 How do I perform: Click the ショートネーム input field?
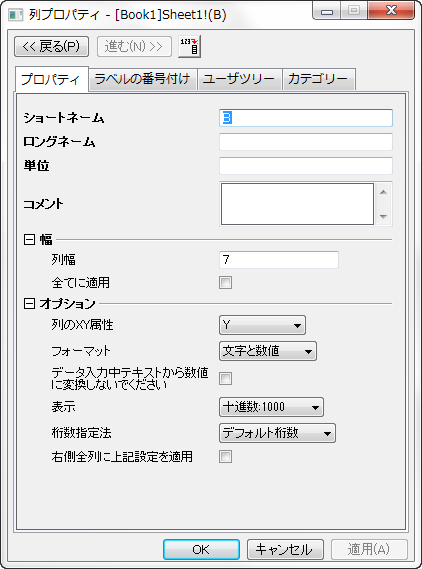click(x=306, y=118)
